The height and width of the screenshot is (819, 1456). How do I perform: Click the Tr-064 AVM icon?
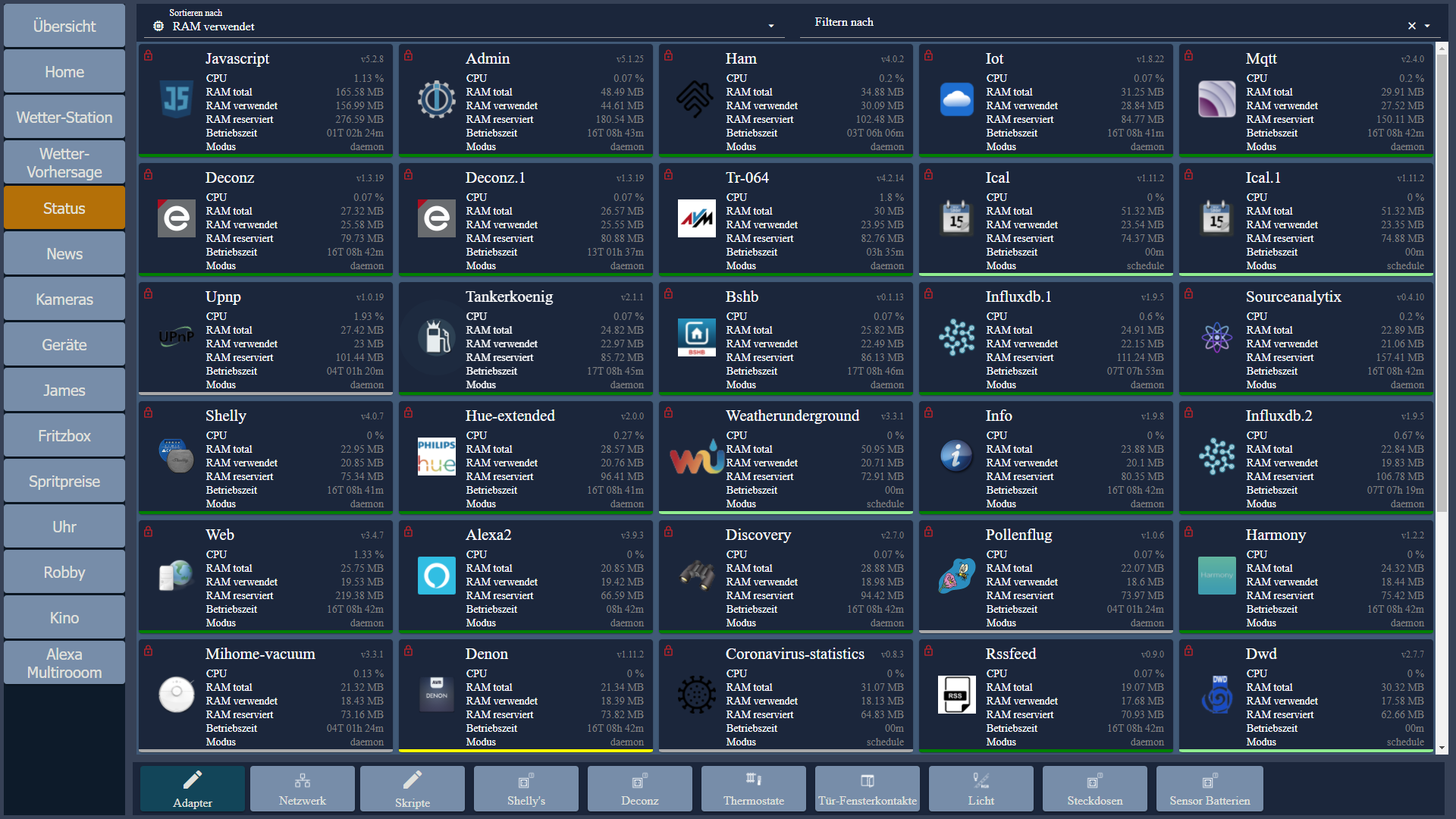click(x=697, y=218)
